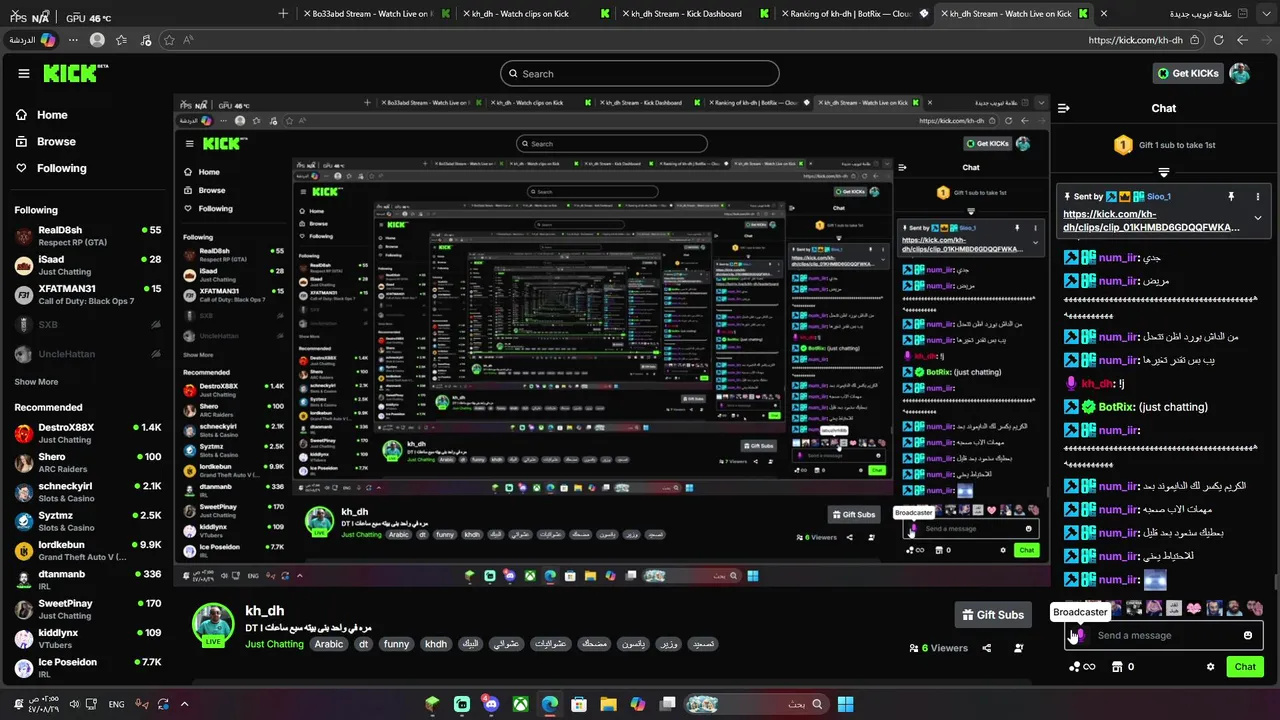Select the pink heart emote thumbnail

(1194, 608)
